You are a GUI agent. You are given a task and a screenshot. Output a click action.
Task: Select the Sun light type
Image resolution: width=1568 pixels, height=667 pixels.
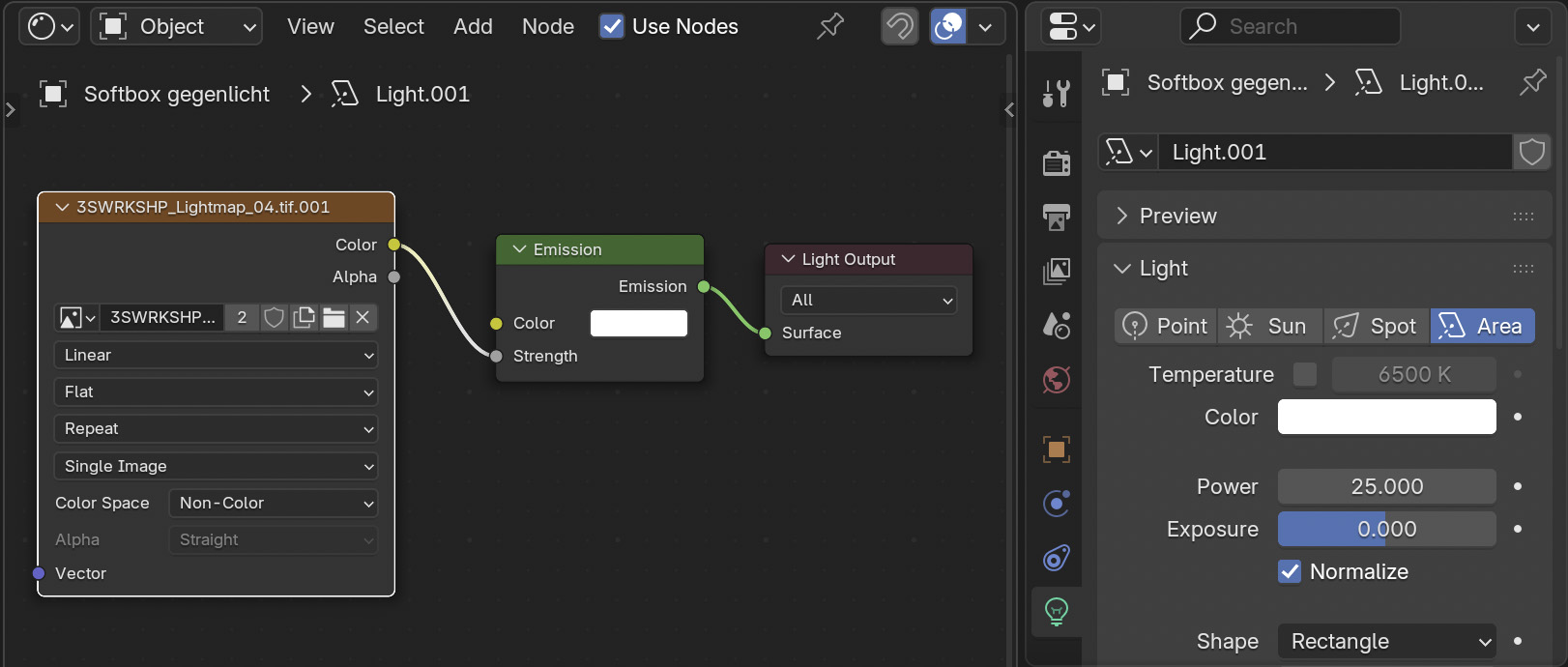[x=1269, y=326]
